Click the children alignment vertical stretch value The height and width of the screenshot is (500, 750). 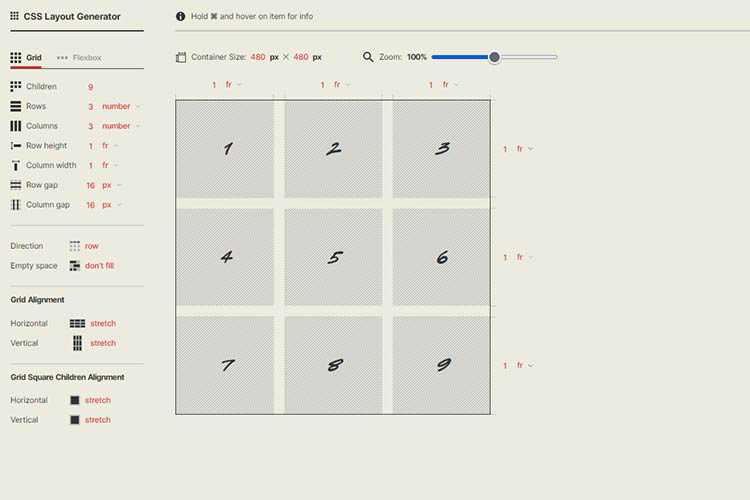point(97,420)
